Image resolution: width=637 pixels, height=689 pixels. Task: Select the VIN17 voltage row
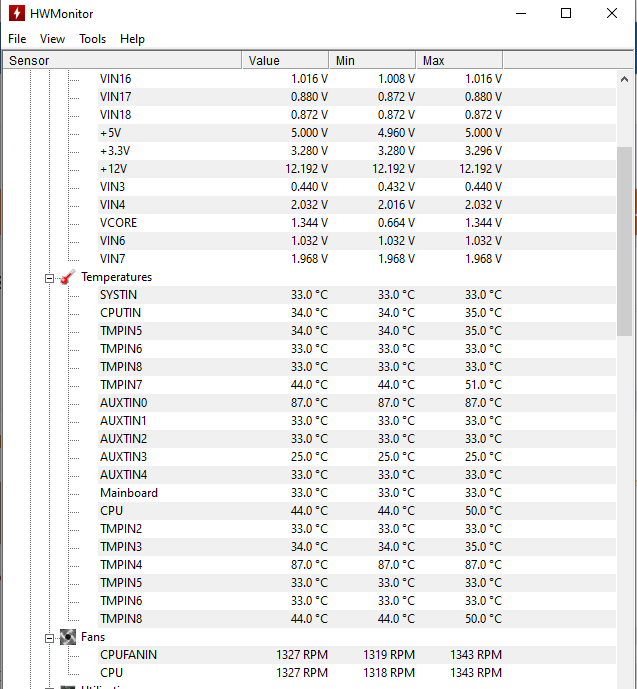[x=357, y=97]
